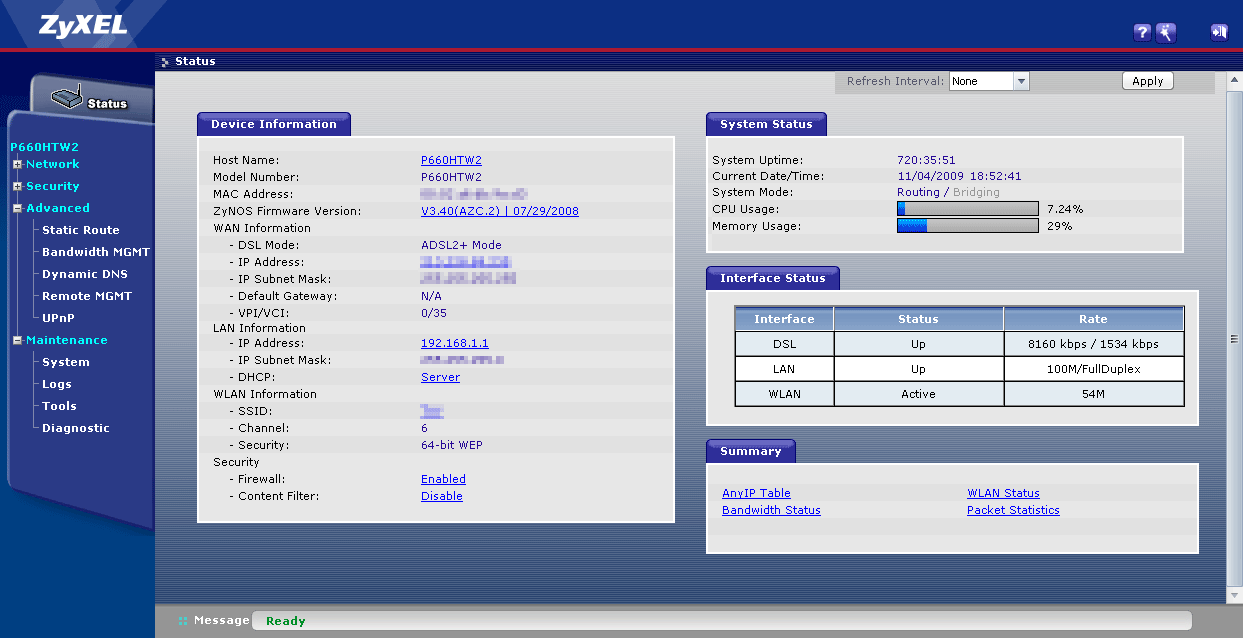Collapse the Maintenance menu minus icon
The image size is (1243, 638).
17,340
